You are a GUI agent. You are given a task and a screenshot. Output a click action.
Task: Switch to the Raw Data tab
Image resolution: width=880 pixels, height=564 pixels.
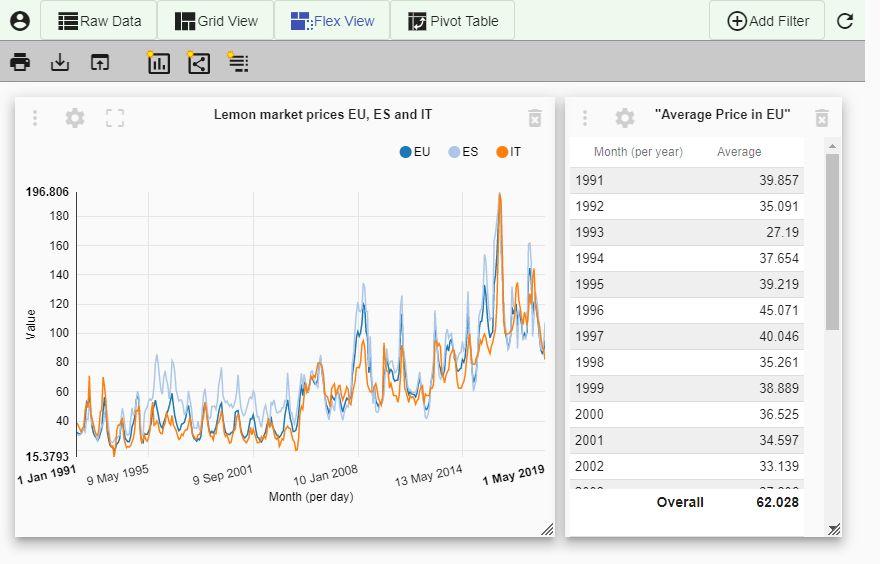[x=99, y=20]
